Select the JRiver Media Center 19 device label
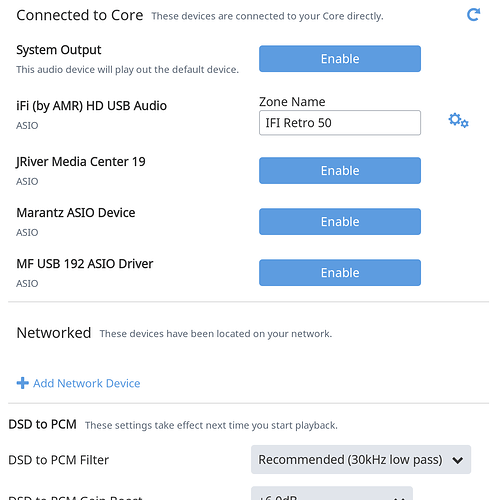The width and height of the screenshot is (498, 500). 81,162
